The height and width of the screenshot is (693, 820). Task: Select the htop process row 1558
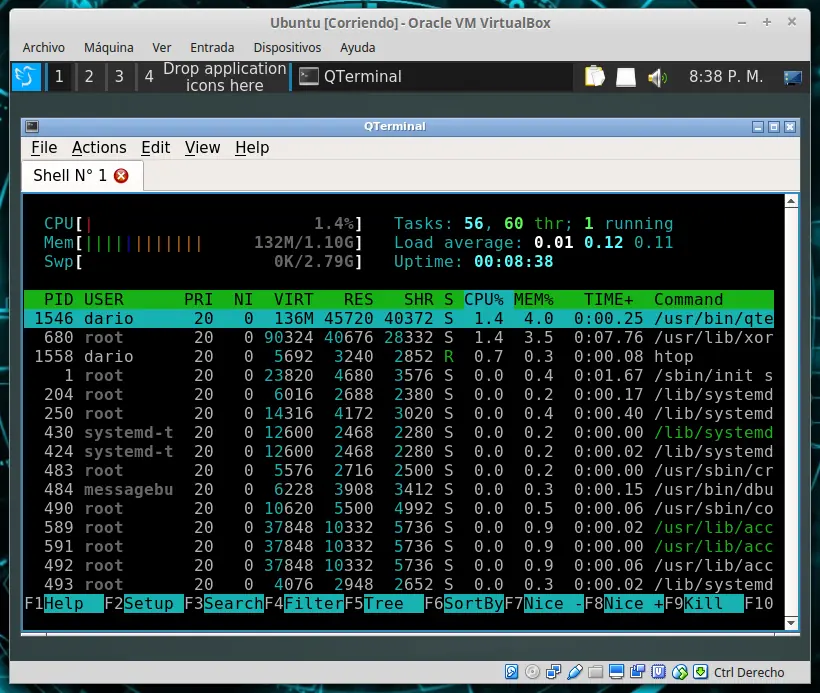(x=399, y=357)
